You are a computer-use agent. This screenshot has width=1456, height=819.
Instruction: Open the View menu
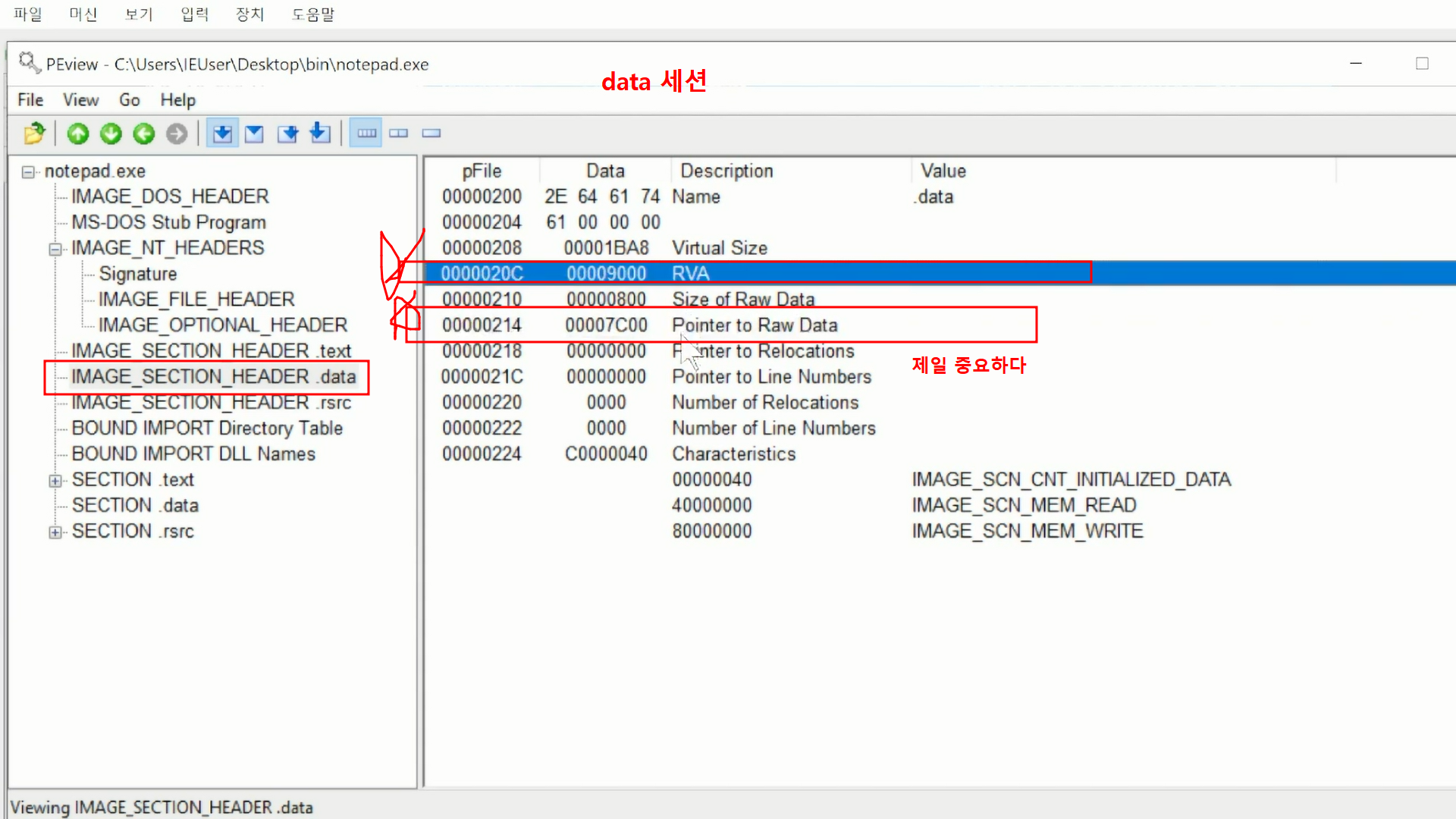(80, 100)
